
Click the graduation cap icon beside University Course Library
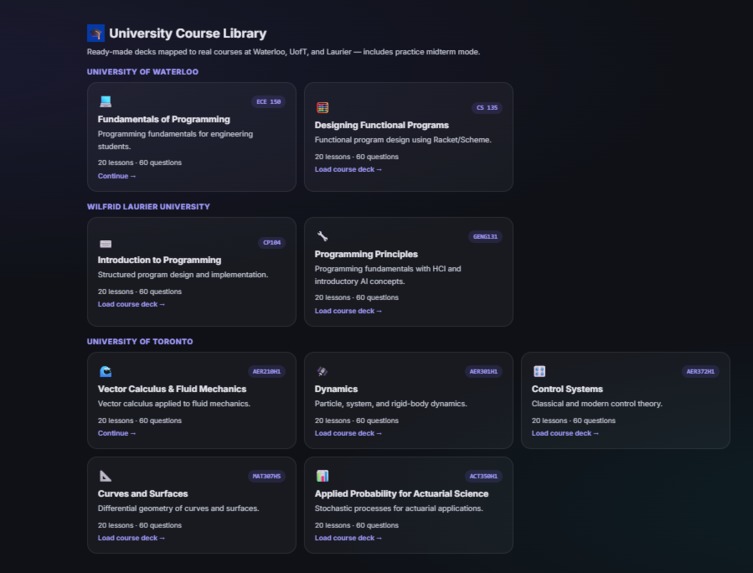pos(96,33)
